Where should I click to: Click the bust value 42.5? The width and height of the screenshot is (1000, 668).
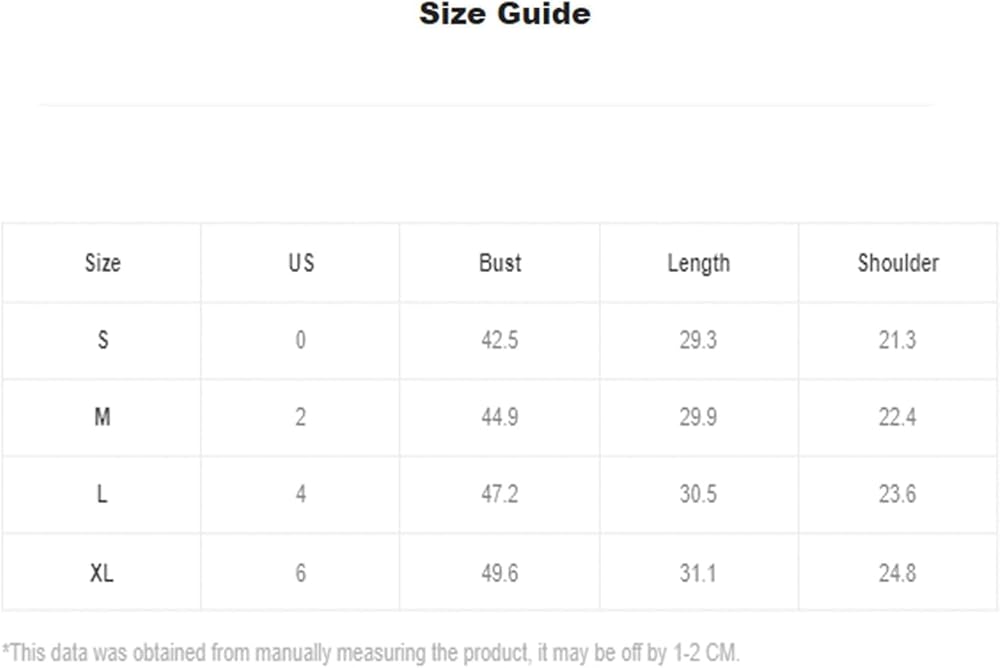pyautogui.click(x=499, y=340)
